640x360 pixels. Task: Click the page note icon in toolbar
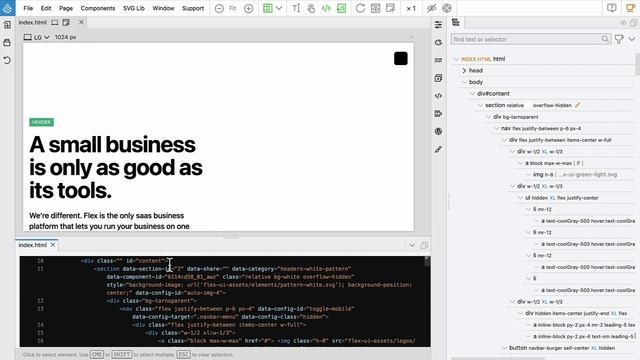coord(391,8)
